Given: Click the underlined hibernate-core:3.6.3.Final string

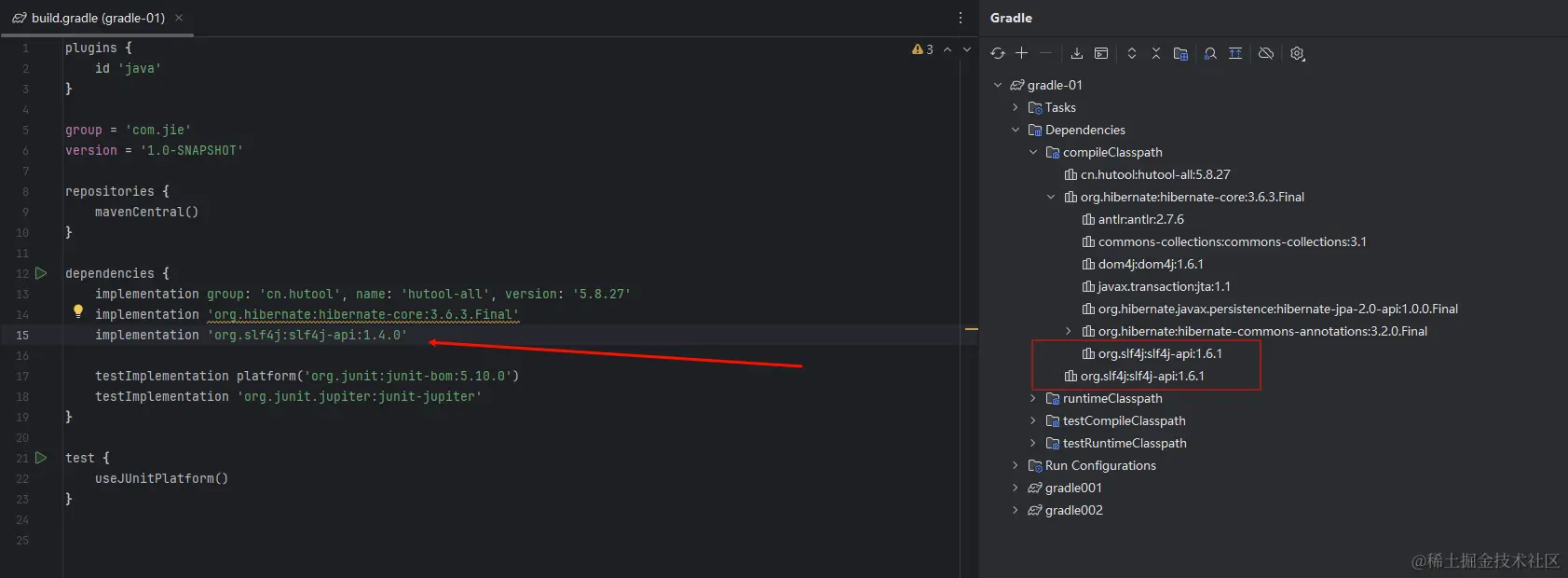Looking at the screenshot, I should tap(363, 314).
